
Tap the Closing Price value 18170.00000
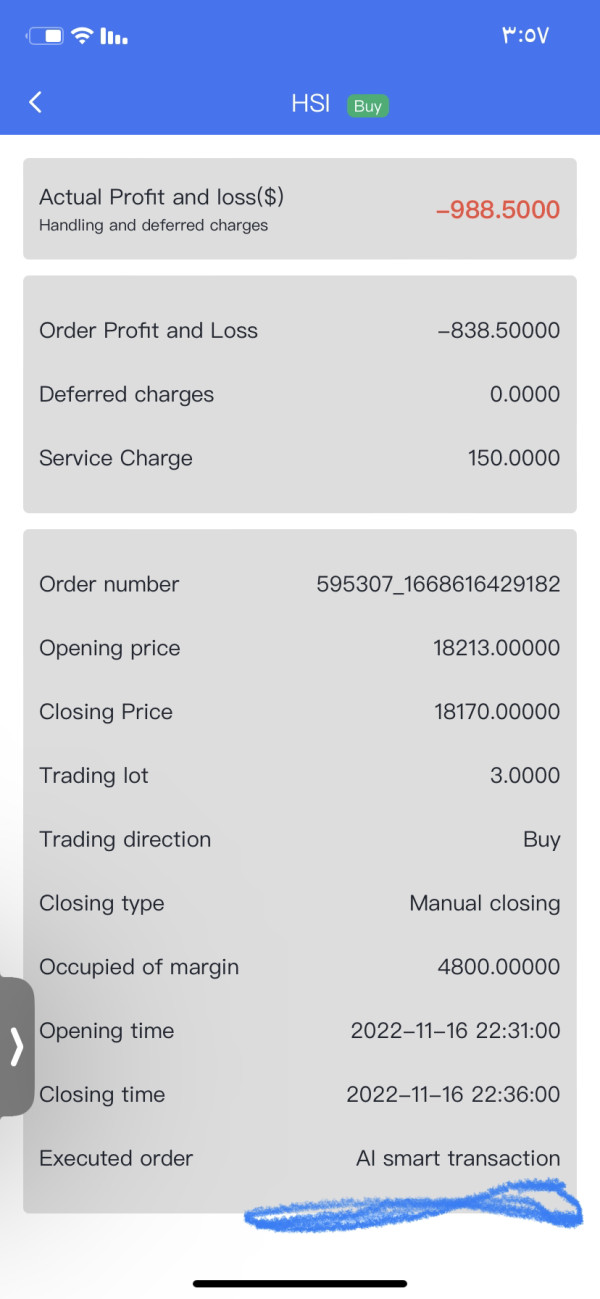pos(496,712)
